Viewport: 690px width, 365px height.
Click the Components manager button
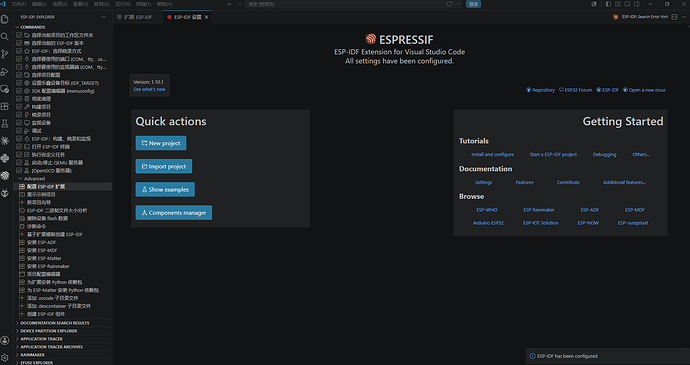pos(174,213)
